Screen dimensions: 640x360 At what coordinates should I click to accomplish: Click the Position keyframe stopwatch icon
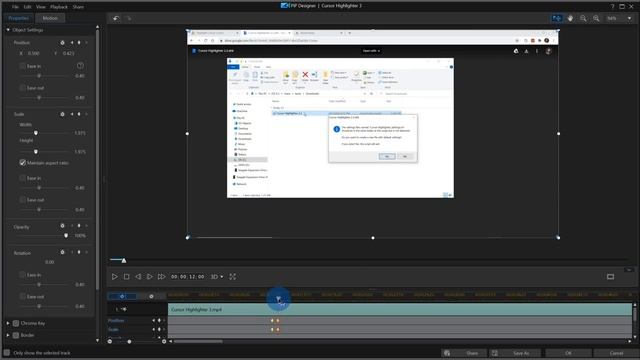coord(62,42)
